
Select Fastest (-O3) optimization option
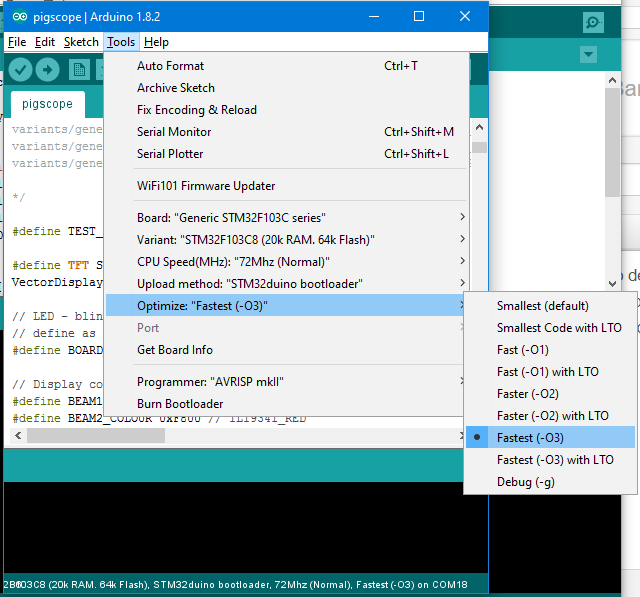[x=550, y=437]
